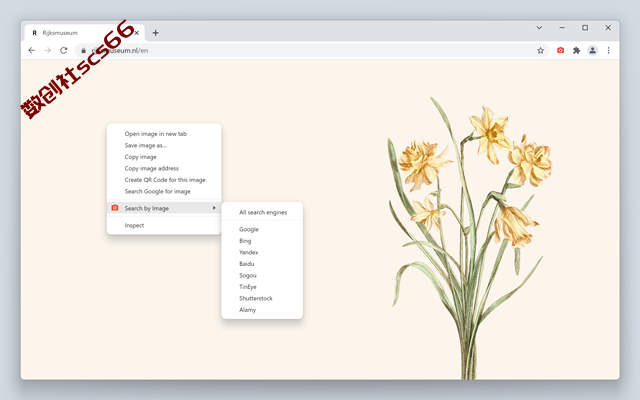Close the browser window
Image resolution: width=640 pixels, height=400 pixels.
(608, 27)
